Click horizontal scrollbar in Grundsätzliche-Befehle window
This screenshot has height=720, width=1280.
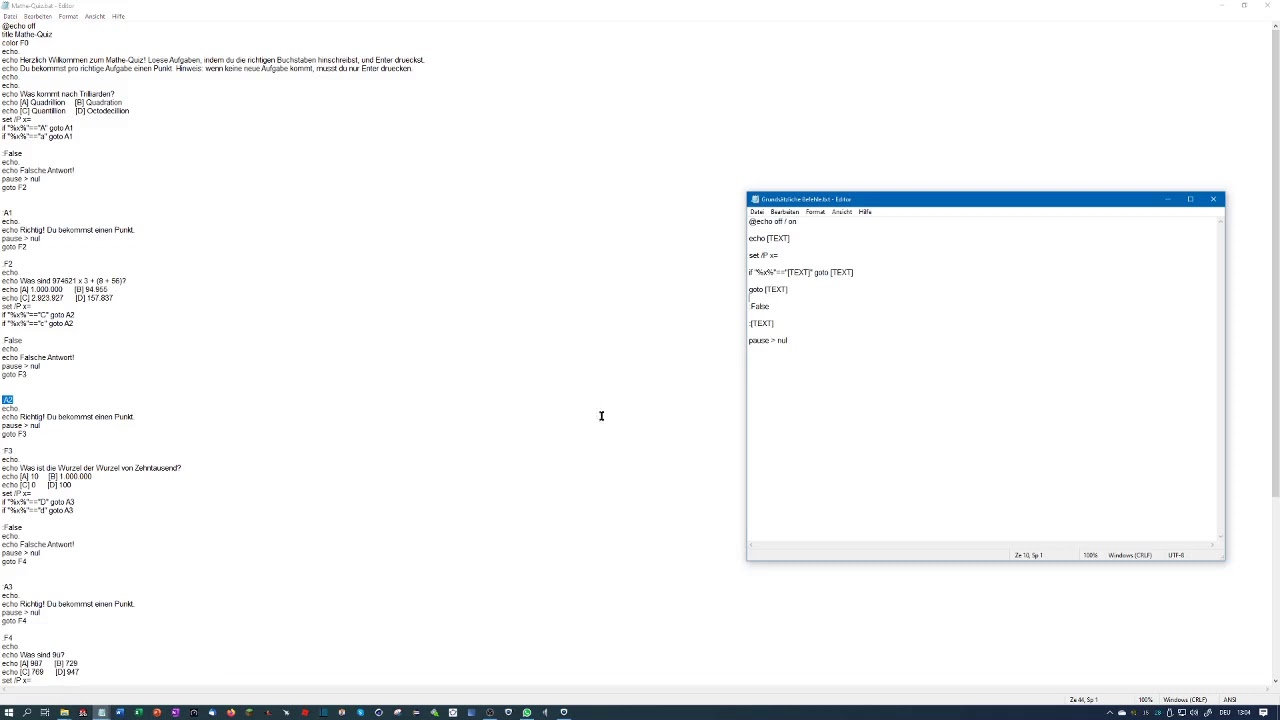[x=981, y=545]
